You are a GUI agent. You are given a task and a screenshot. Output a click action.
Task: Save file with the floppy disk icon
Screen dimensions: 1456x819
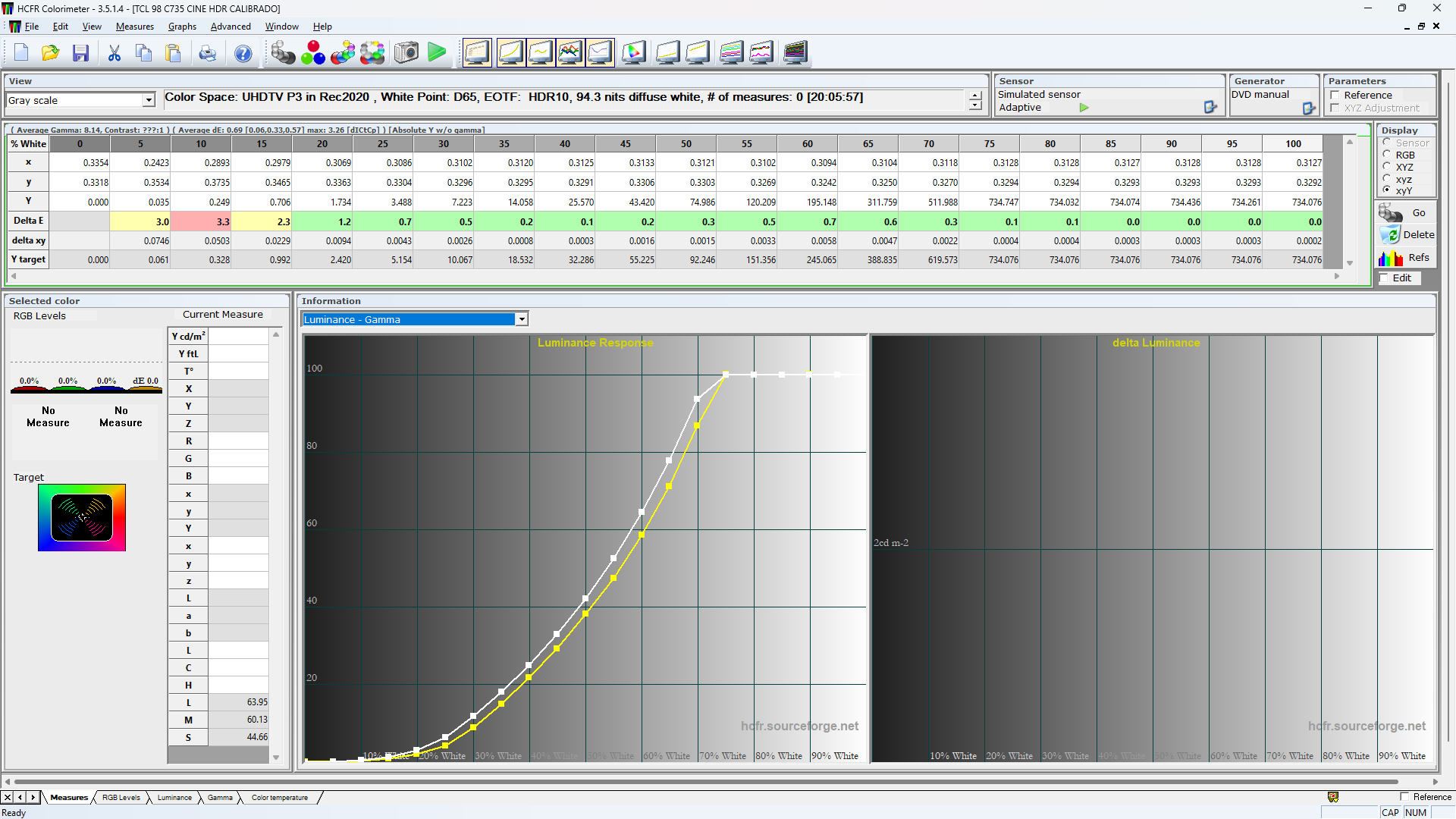[x=81, y=53]
